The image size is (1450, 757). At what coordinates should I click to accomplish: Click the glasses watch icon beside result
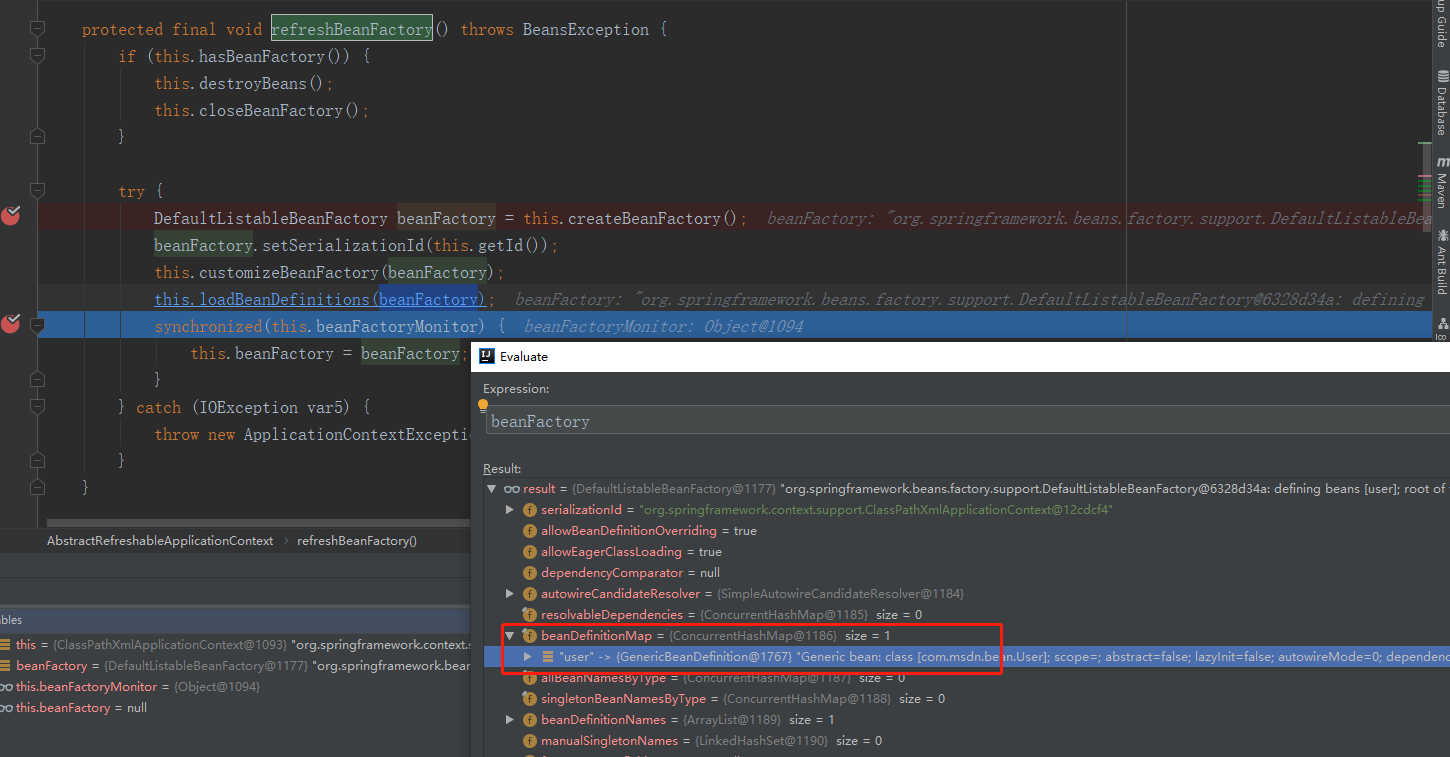511,489
